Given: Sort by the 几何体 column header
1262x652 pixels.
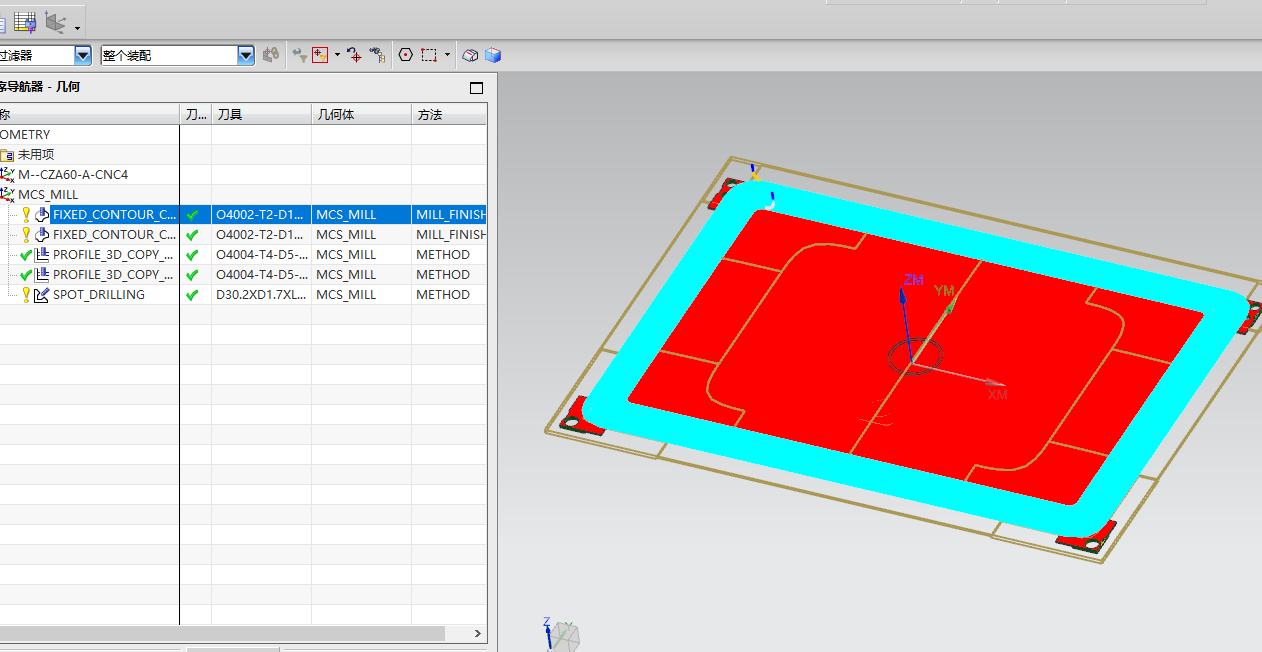Looking at the screenshot, I should tap(361, 114).
